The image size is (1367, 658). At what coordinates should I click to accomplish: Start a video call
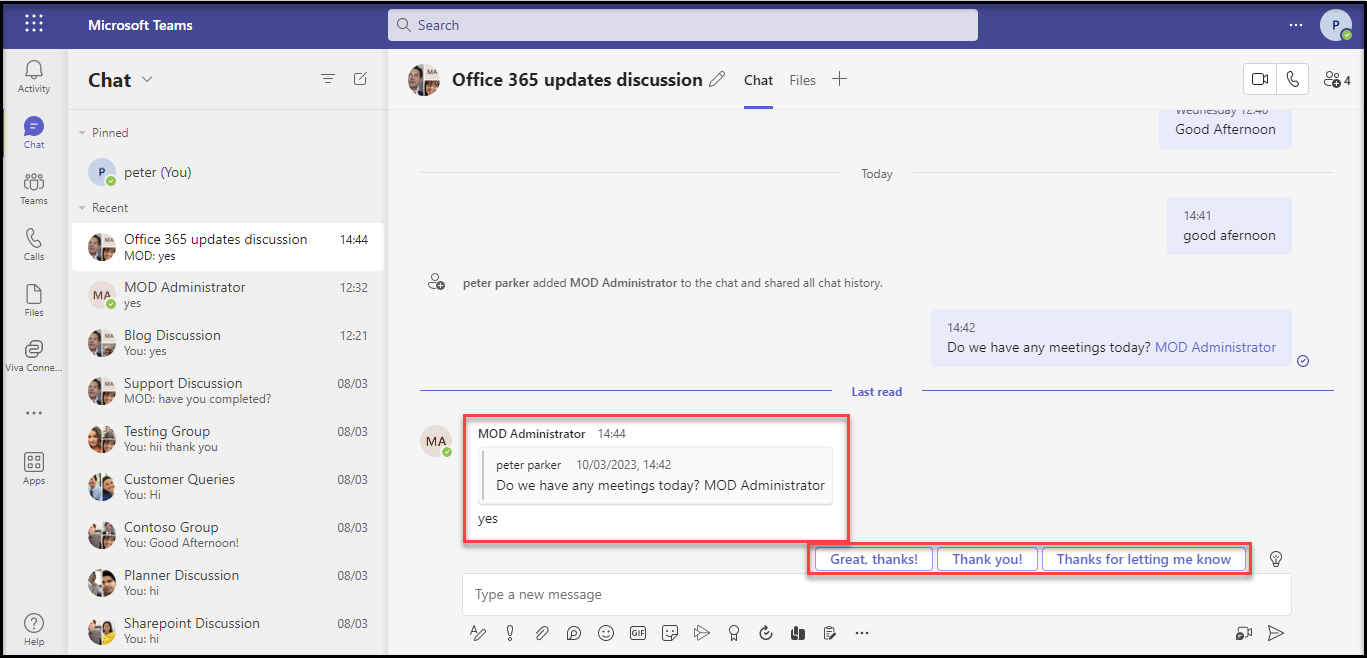(1260, 80)
